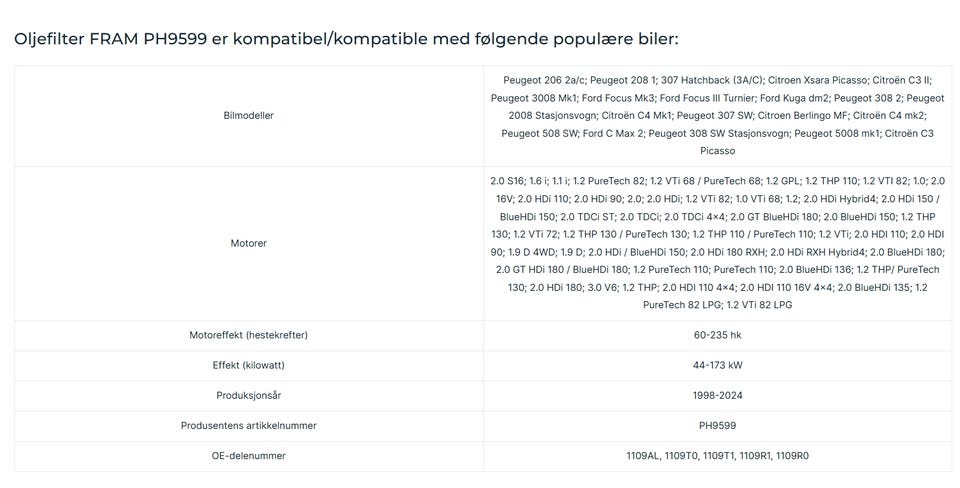This screenshot has width=960, height=488.
Task: Click the Produksjonsår row label
Action: [x=248, y=395]
